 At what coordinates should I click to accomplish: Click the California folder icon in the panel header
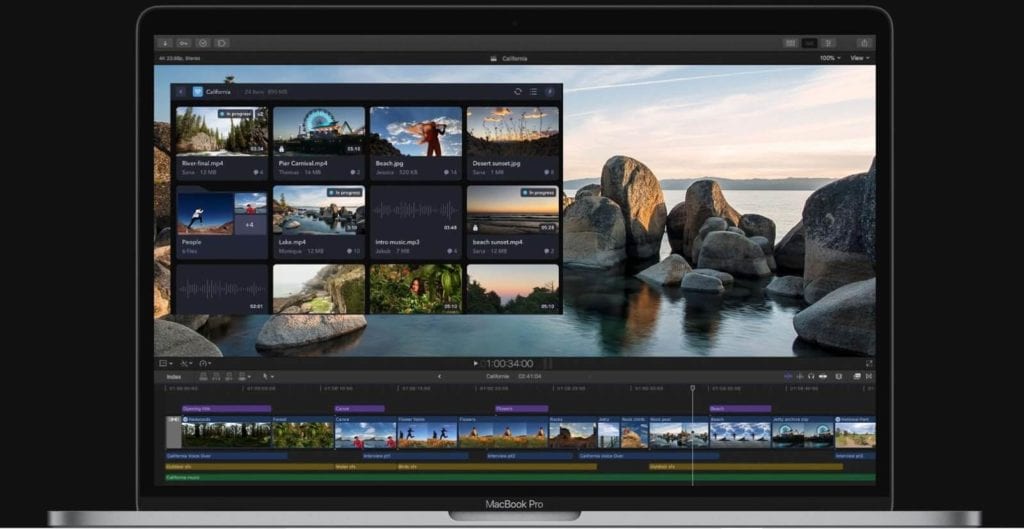[x=198, y=92]
